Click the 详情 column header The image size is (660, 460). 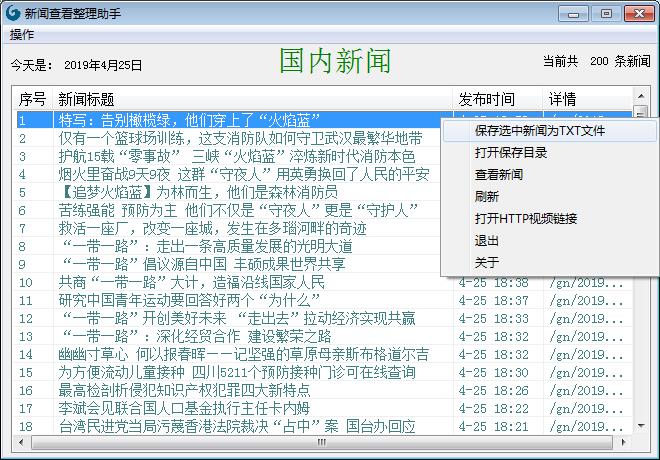point(588,99)
